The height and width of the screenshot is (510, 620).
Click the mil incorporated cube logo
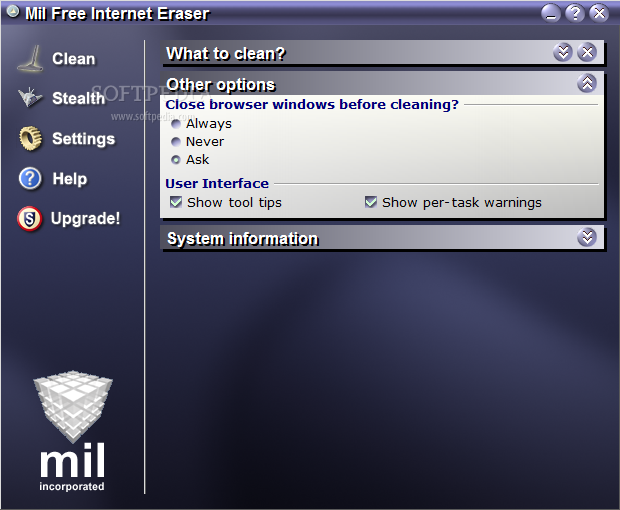click(x=72, y=431)
